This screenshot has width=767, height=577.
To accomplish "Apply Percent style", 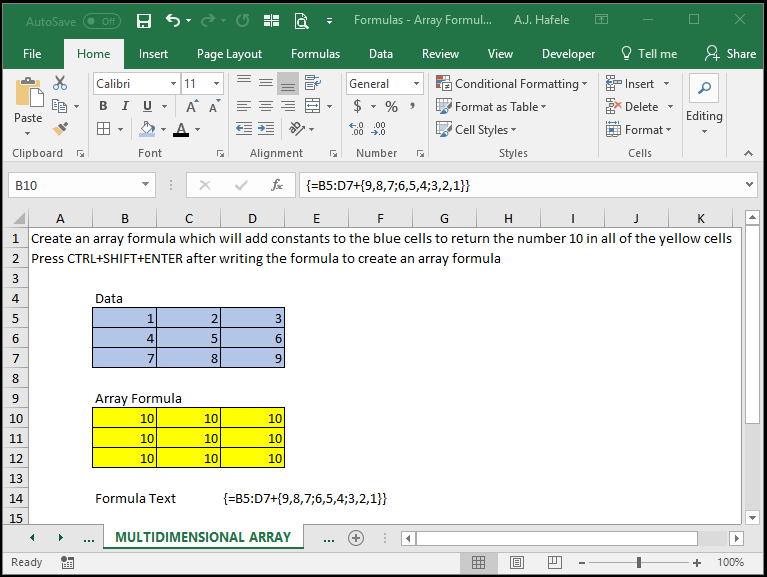I will coord(391,106).
